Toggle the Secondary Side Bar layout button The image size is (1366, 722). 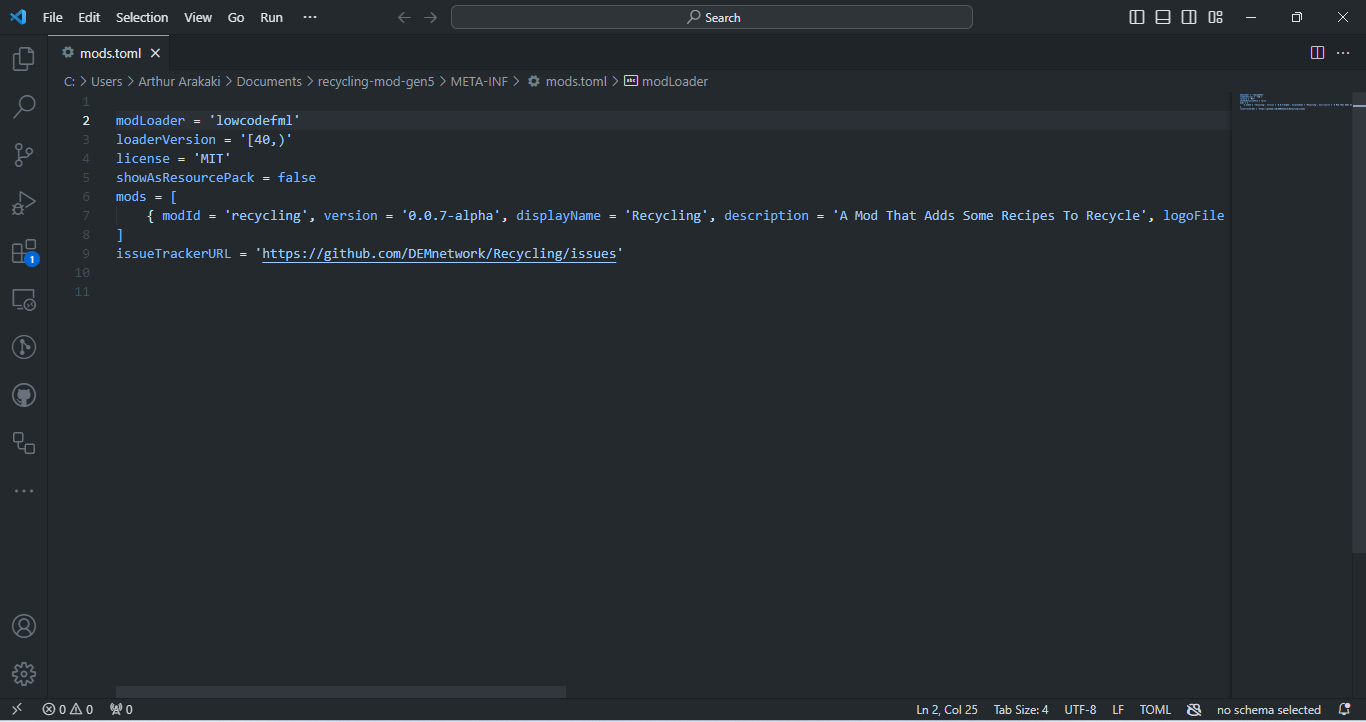click(1189, 17)
